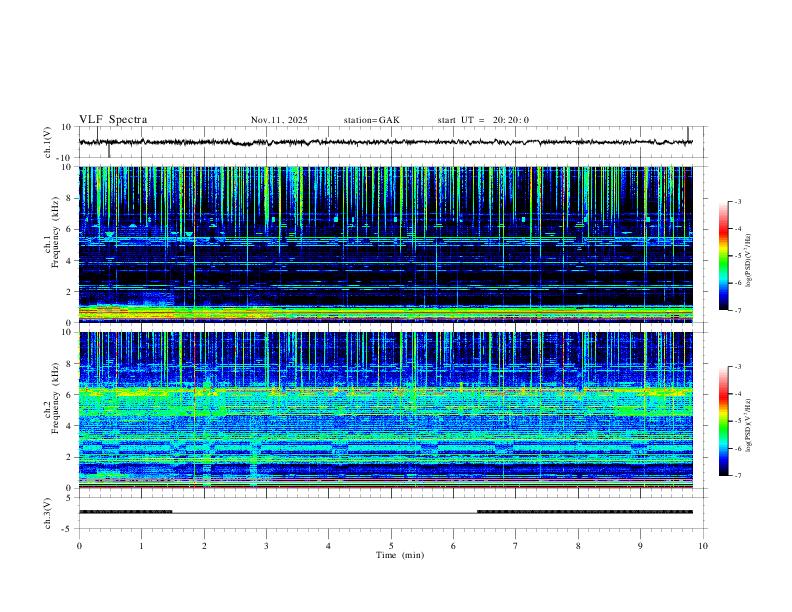Click inside the ch.2 spectrogram panel
The image size is (792, 612).
385,410
